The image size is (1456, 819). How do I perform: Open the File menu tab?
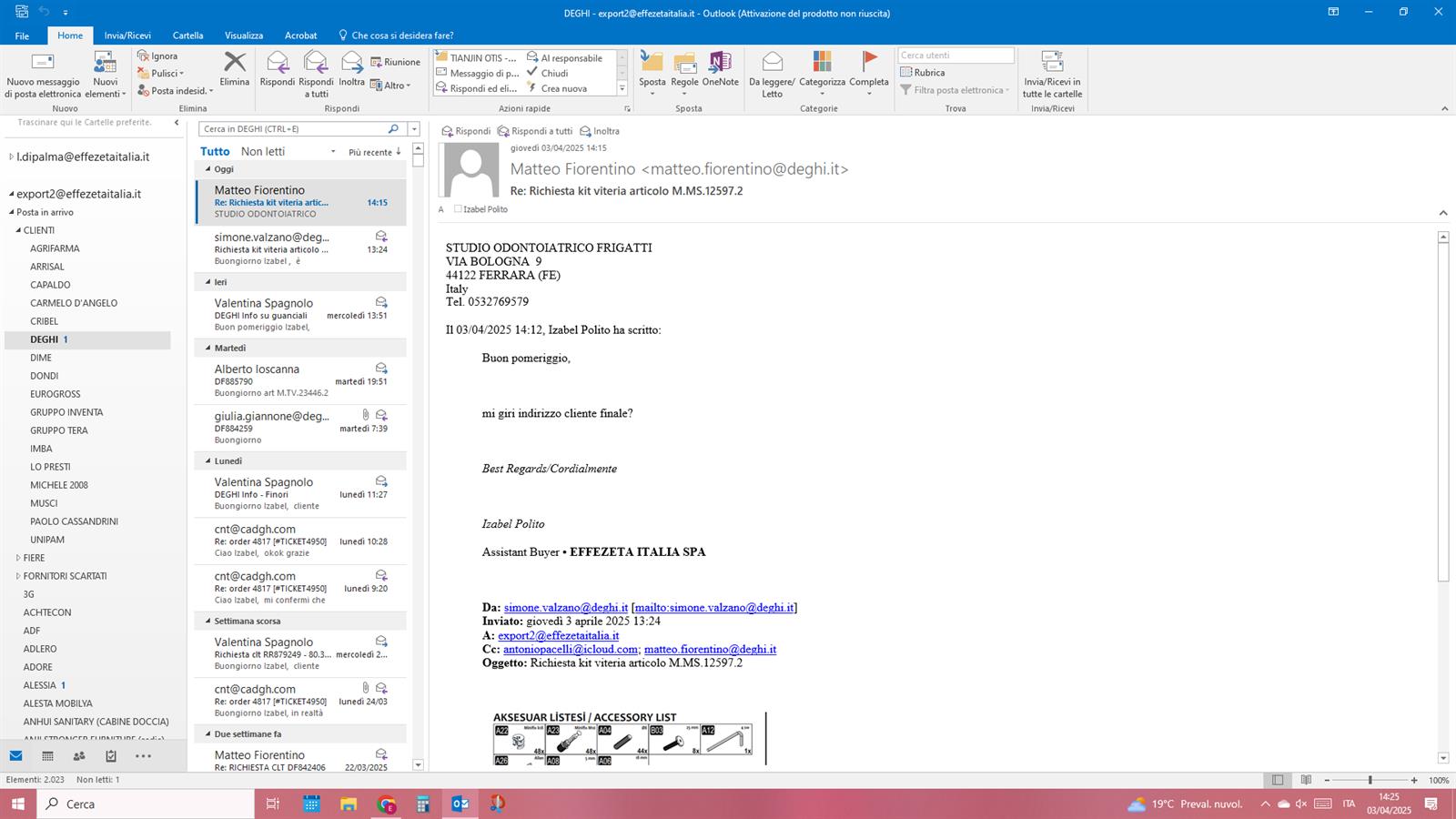[22, 35]
